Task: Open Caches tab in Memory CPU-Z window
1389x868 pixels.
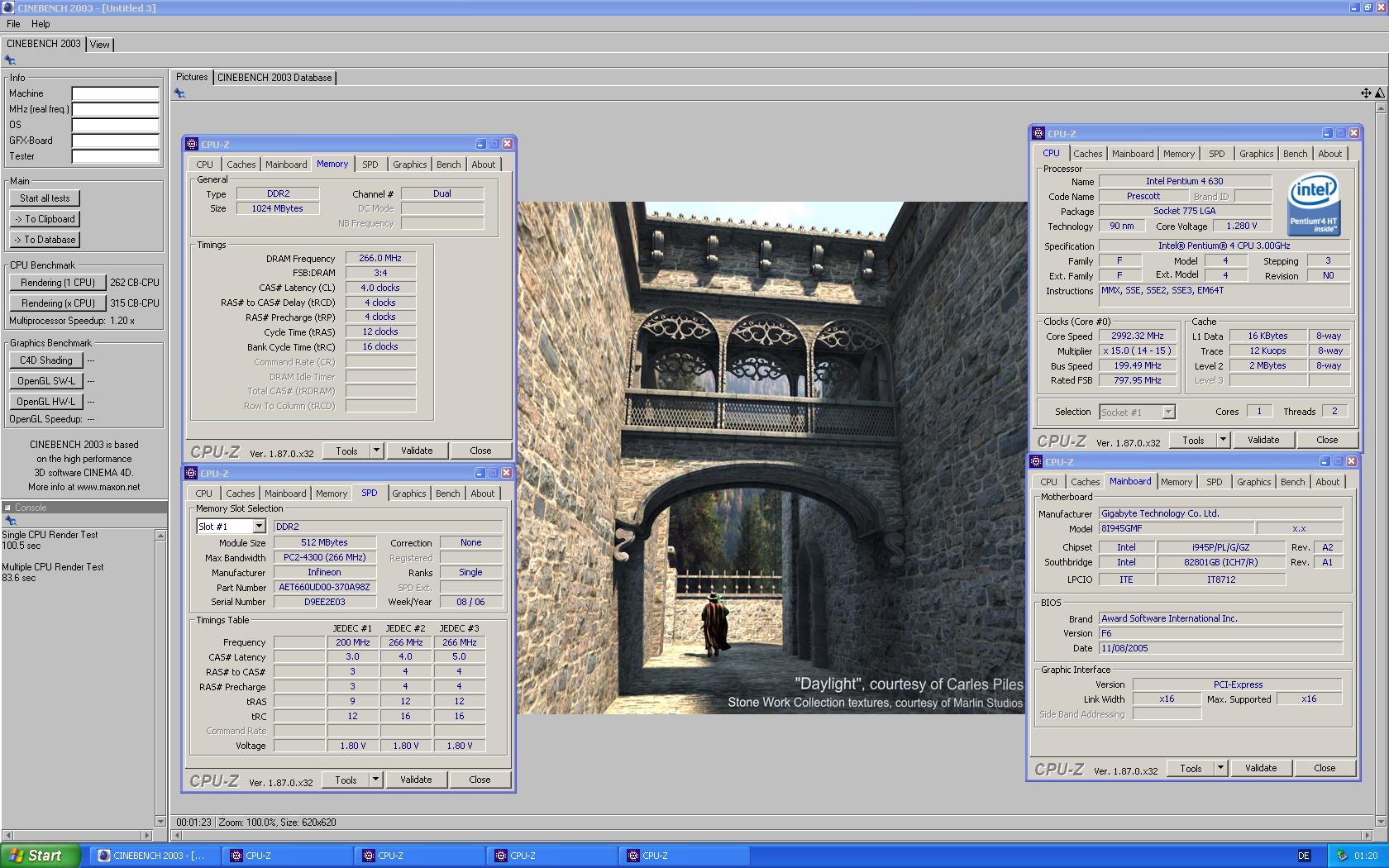Action: (x=241, y=165)
